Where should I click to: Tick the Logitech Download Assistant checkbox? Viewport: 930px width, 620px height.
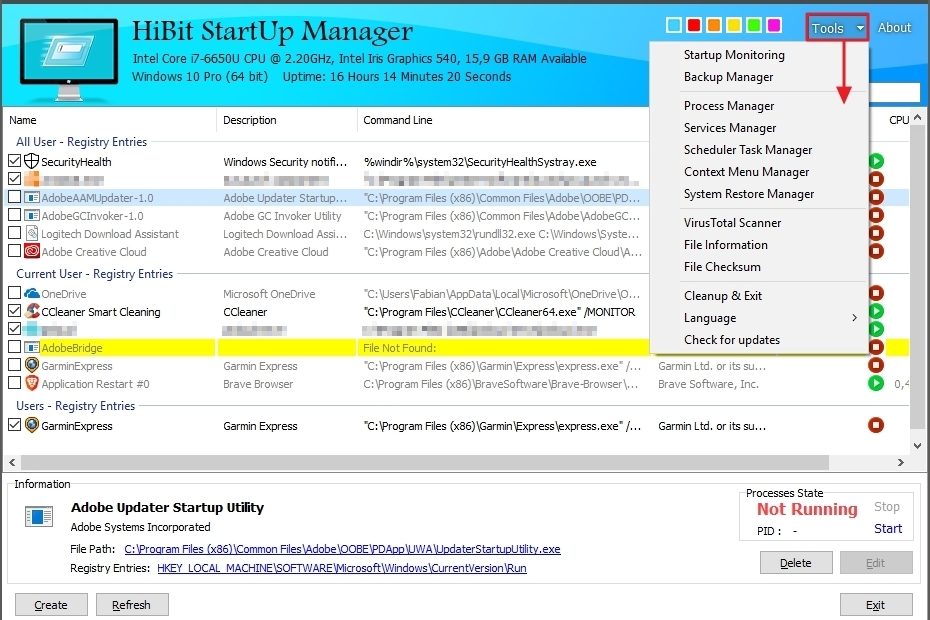tap(14, 233)
